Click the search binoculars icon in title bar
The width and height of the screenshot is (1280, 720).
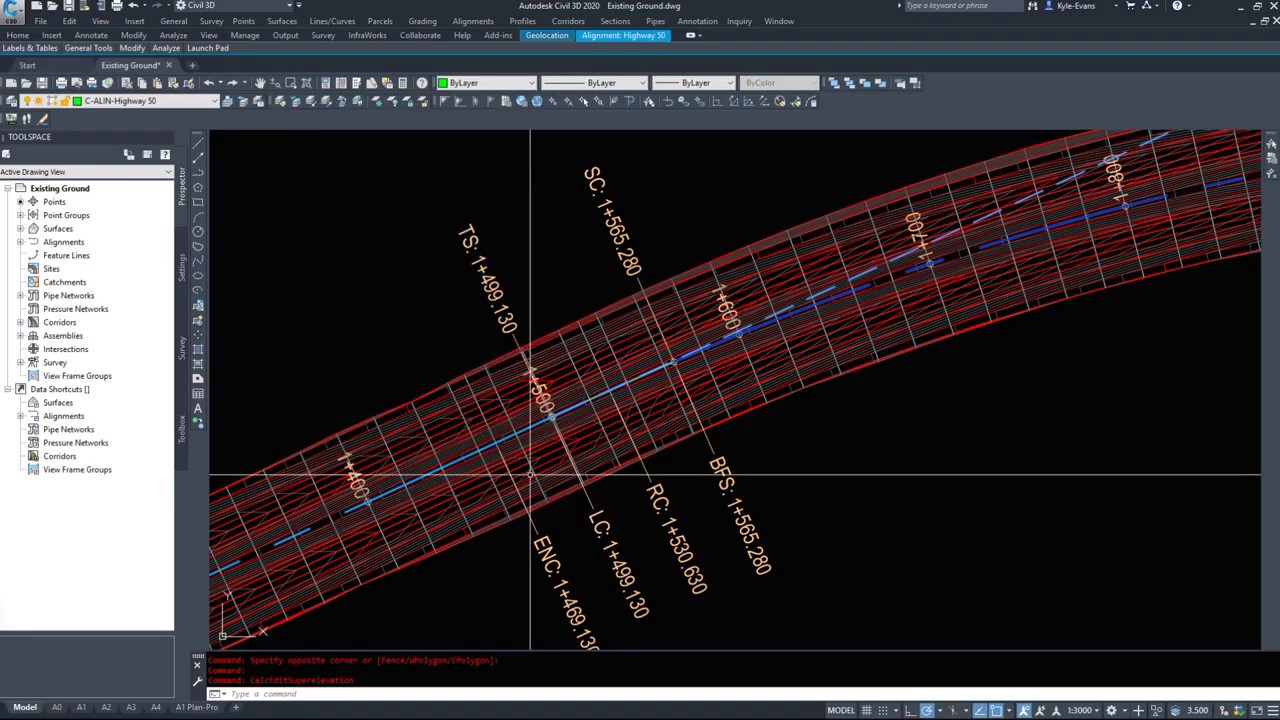(1032, 6)
